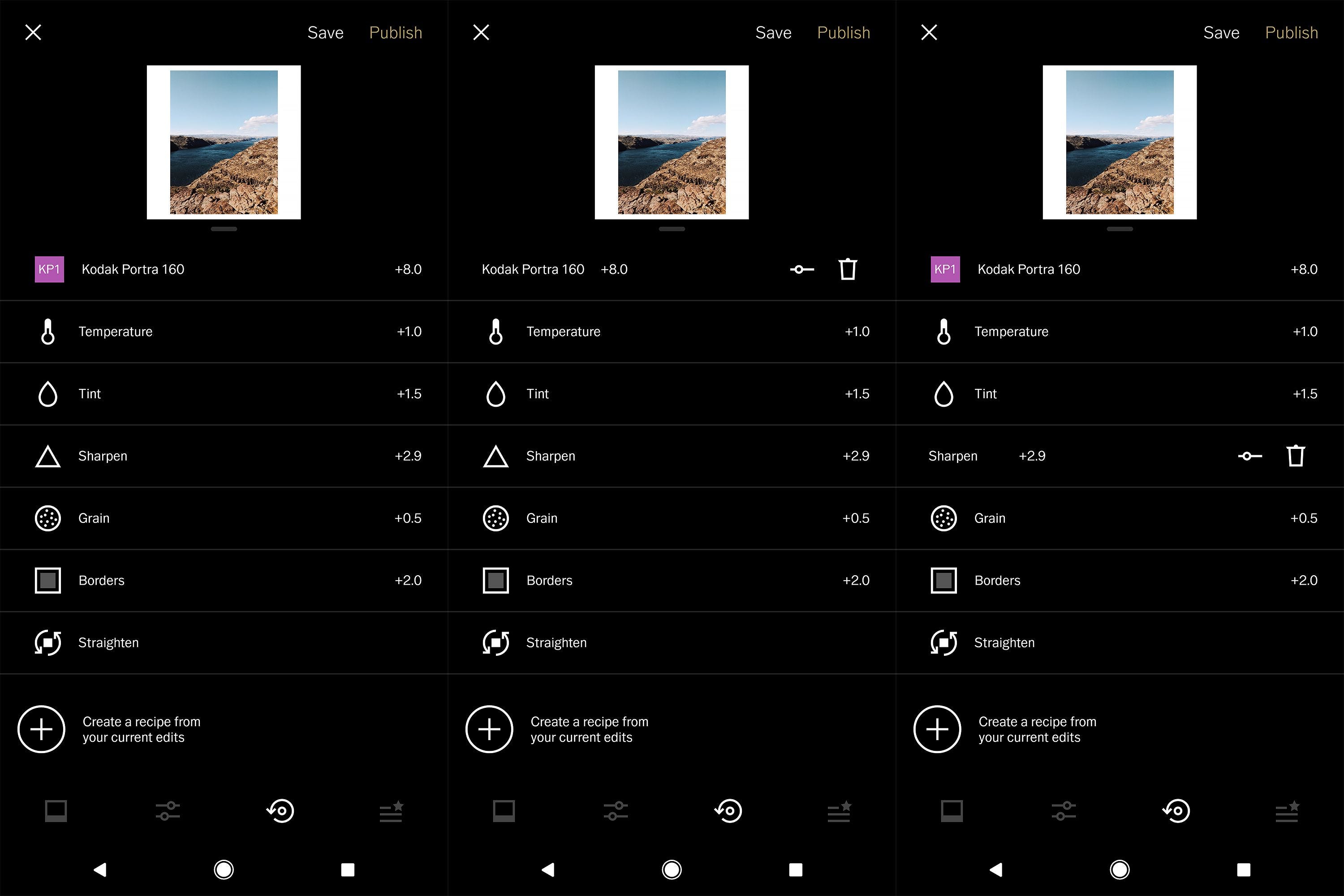This screenshot has height=896, width=1344.
Task: Select Tint droplet icon in left panel
Action: tap(48, 394)
